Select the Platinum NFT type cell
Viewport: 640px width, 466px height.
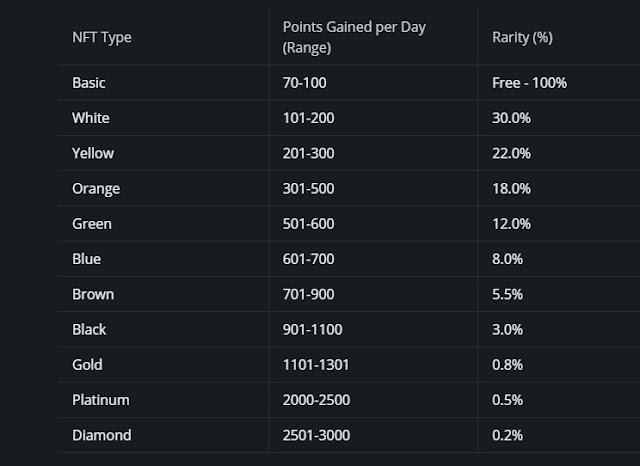(x=101, y=400)
